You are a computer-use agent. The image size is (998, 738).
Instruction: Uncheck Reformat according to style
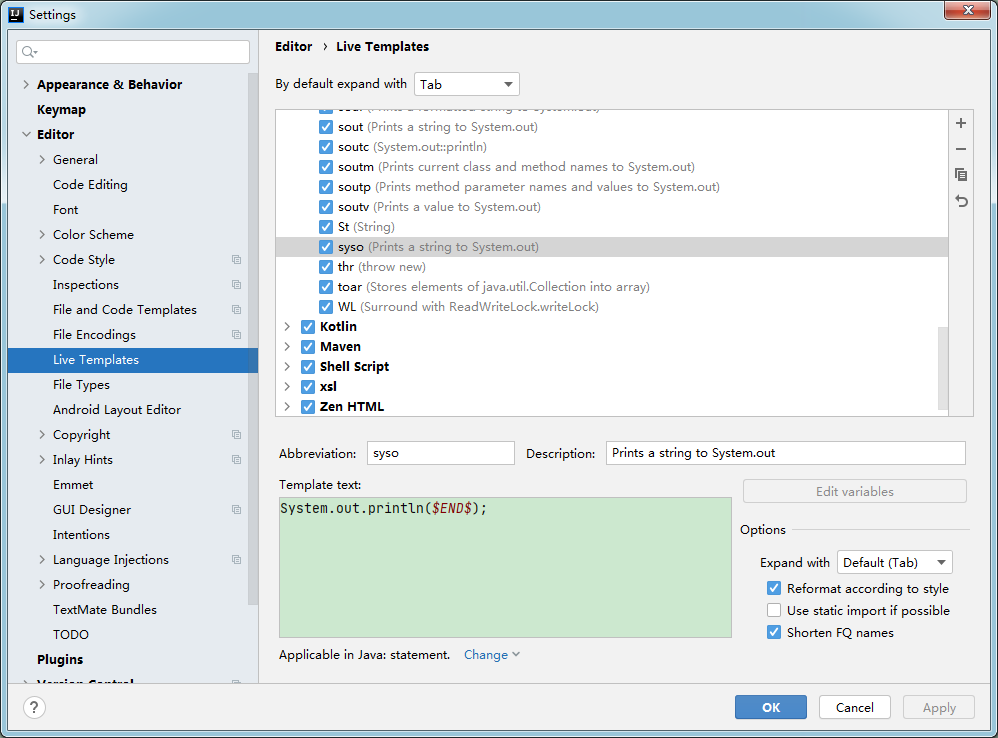coord(774,589)
